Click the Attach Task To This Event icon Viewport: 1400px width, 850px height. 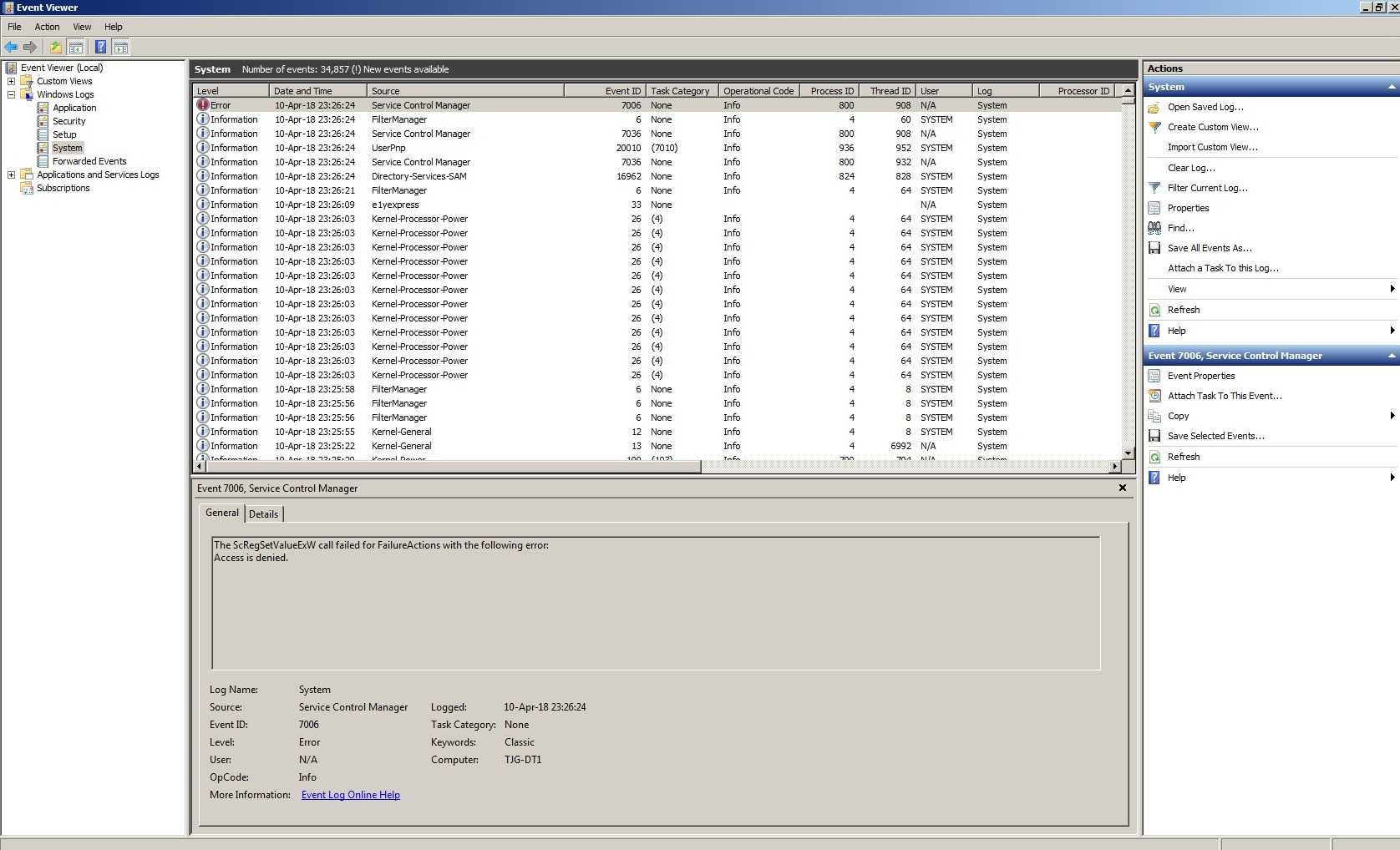click(1154, 396)
